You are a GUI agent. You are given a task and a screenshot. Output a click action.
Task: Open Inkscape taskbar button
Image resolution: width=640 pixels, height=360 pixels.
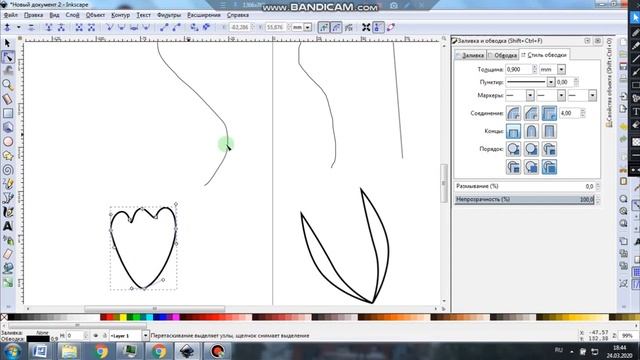187,351
